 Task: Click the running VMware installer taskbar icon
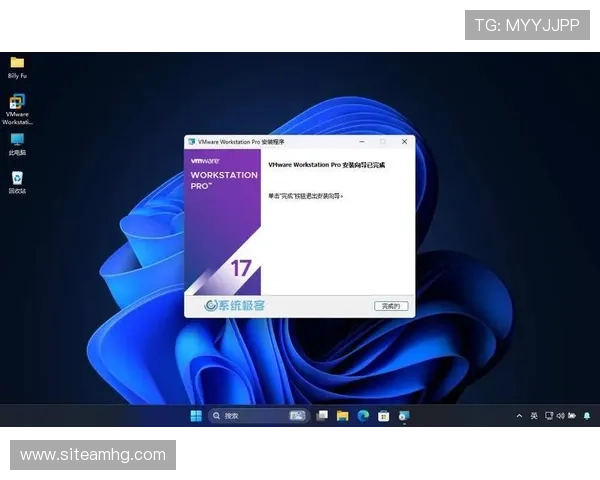click(x=403, y=415)
